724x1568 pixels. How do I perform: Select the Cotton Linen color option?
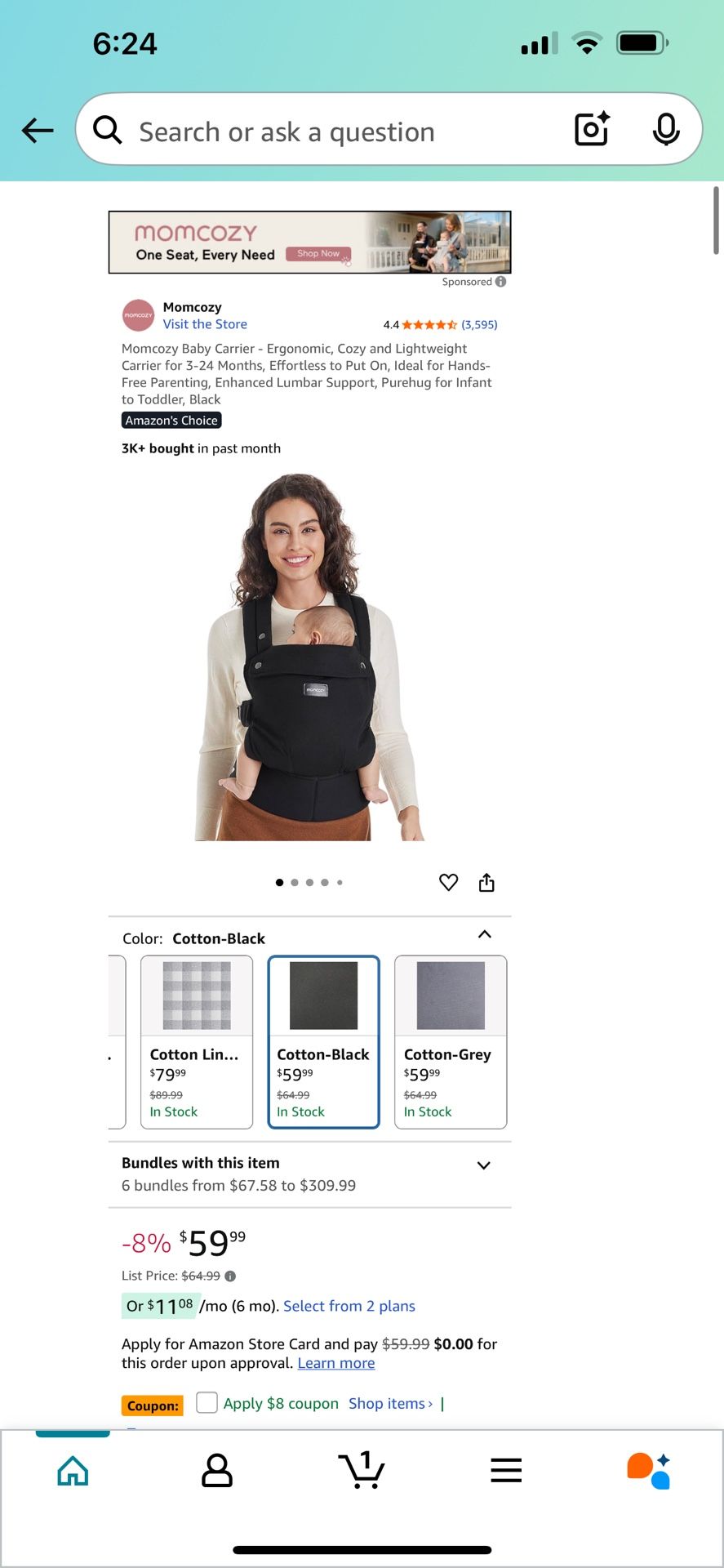click(197, 1042)
